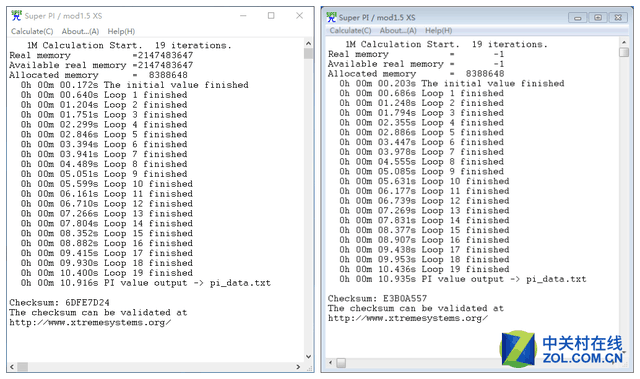Minimize the right Super PI window
The height and width of the screenshot is (379, 640).
(578, 18)
